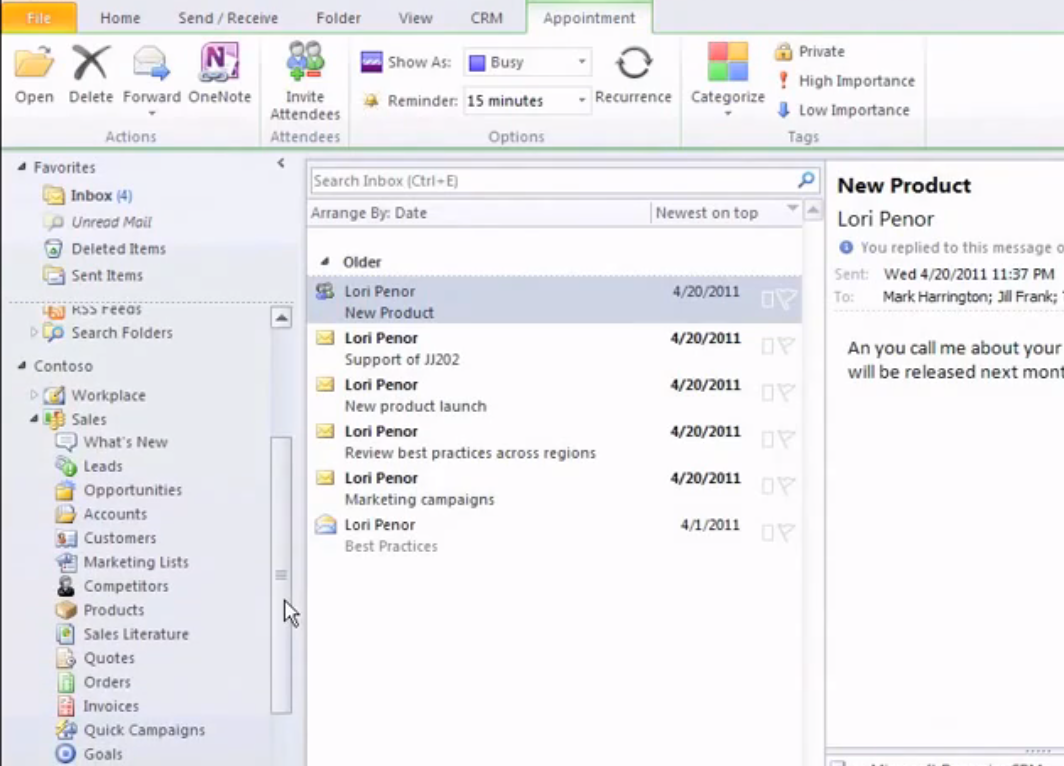Collapse the Favorites section
Image resolution: width=1064 pixels, height=766 pixels.
point(22,166)
